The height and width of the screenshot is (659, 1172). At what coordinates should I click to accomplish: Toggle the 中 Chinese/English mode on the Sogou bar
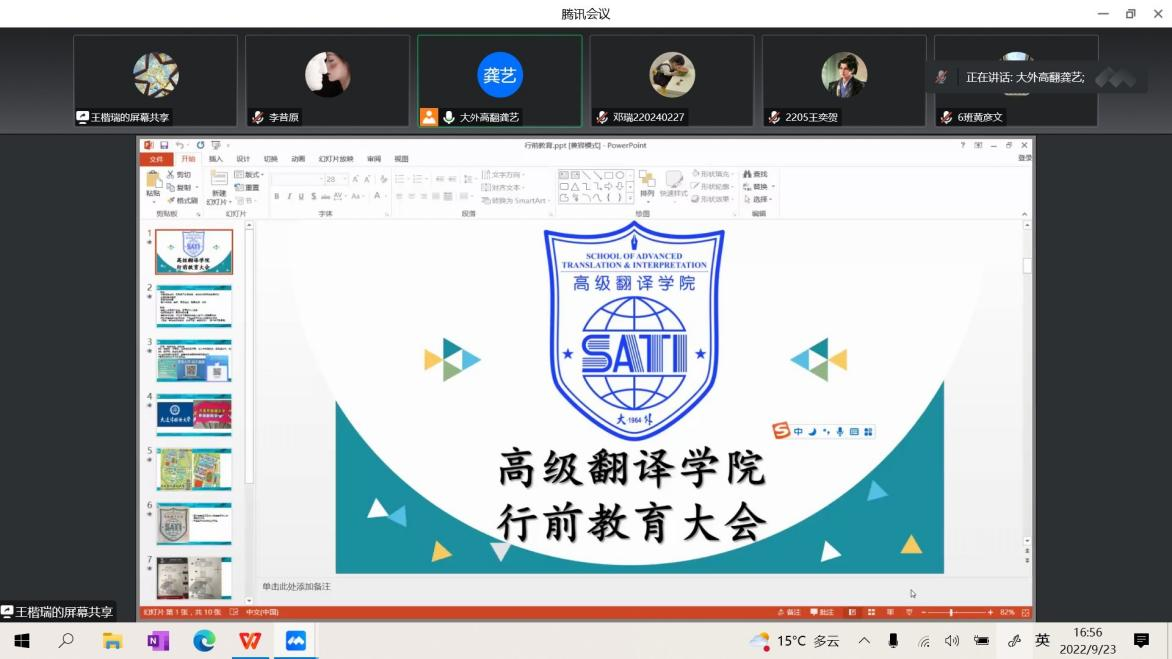click(798, 432)
